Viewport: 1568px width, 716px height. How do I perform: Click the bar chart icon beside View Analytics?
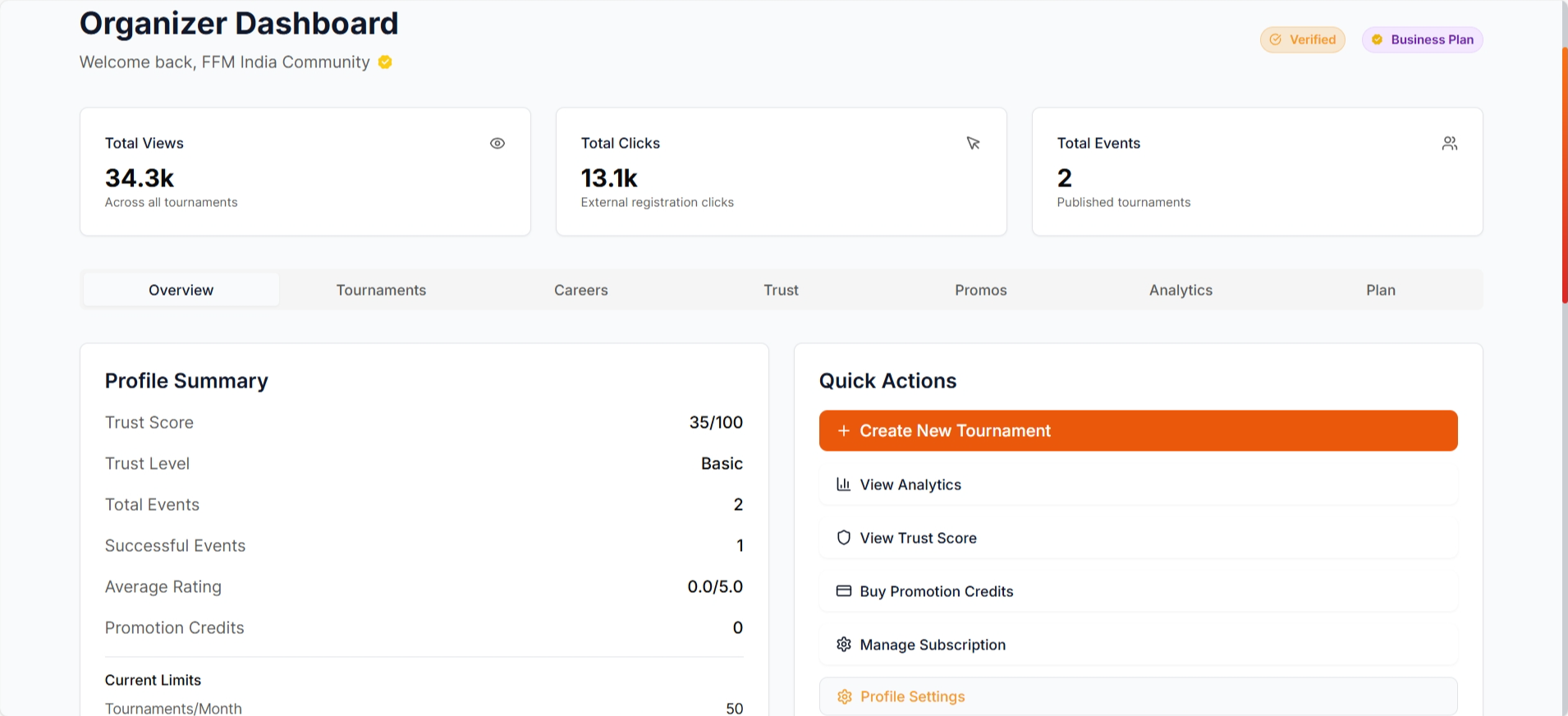pos(843,484)
